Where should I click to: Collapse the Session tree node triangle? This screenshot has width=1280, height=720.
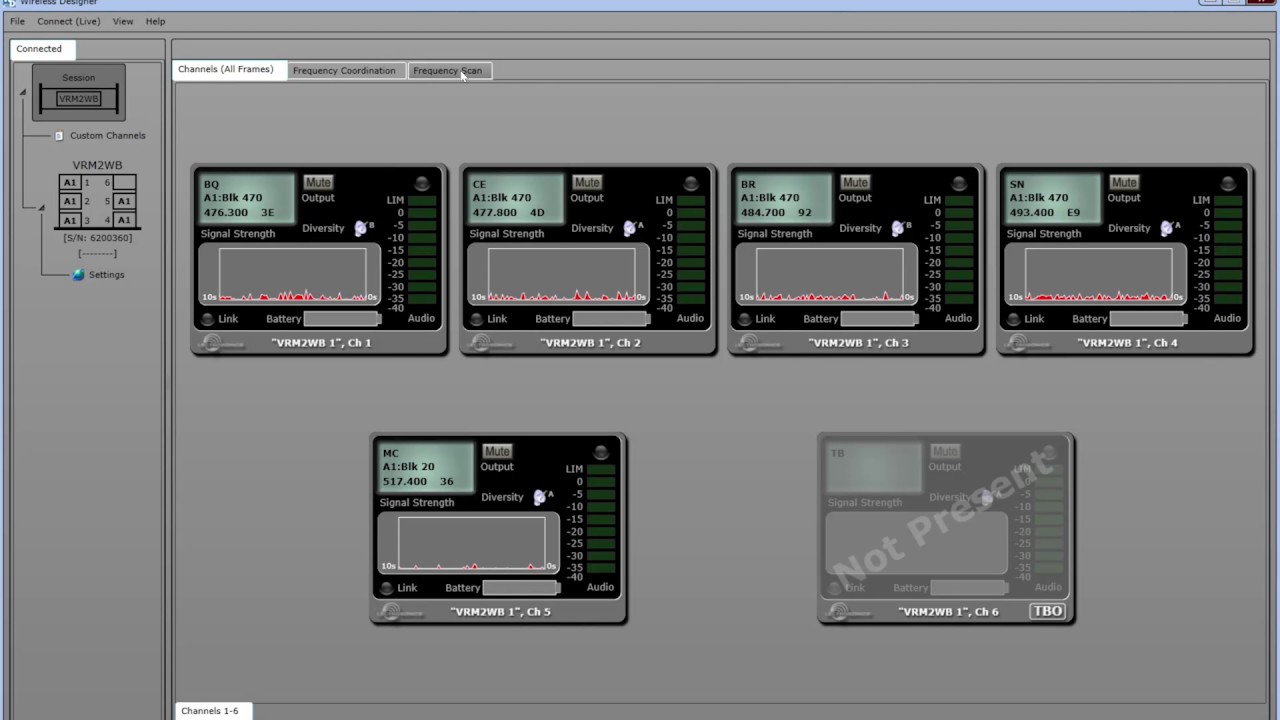(x=22, y=93)
